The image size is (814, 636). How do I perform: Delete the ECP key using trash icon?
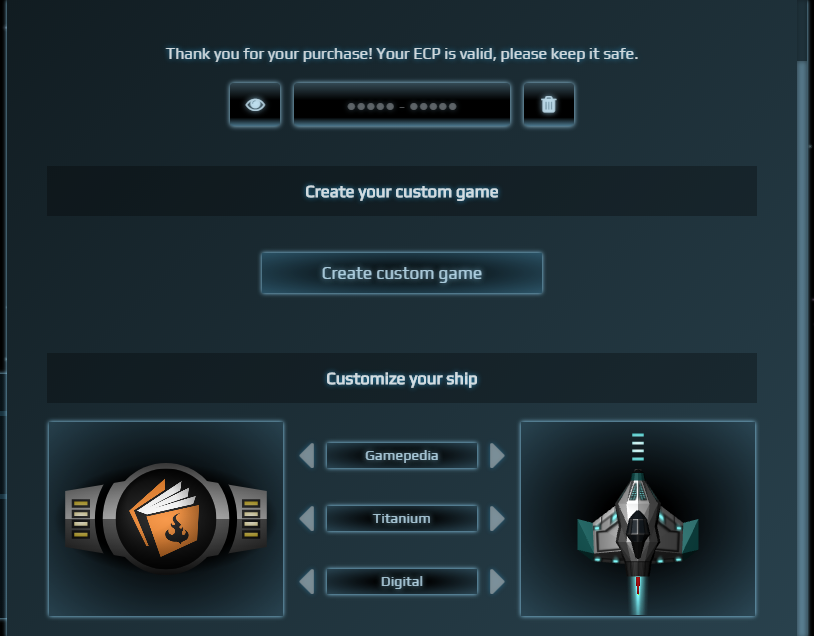click(549, 104)
